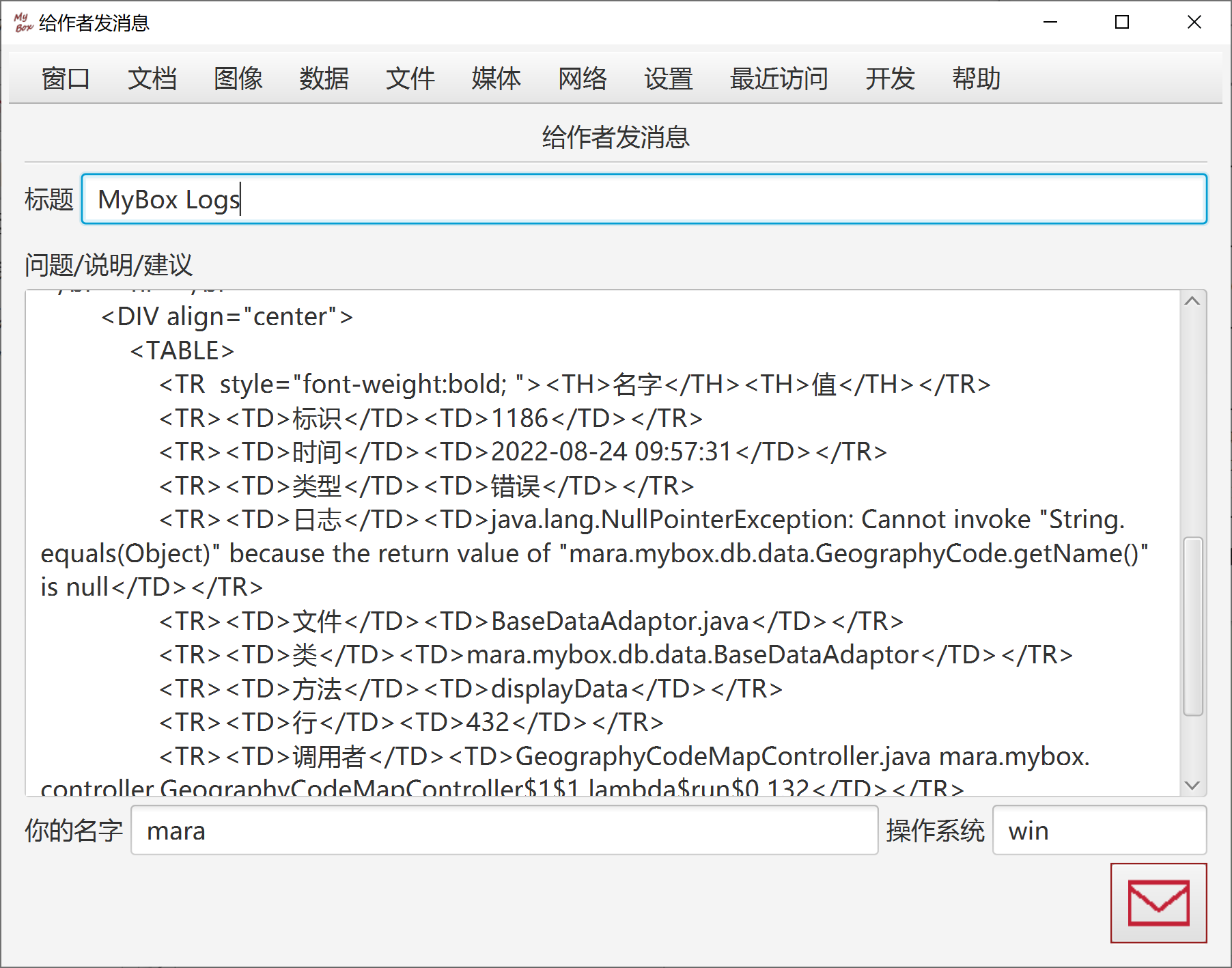Click the vertical scrollbar thumb in message area
This screenshot has width=1232, height=968.
point(1192,626)
